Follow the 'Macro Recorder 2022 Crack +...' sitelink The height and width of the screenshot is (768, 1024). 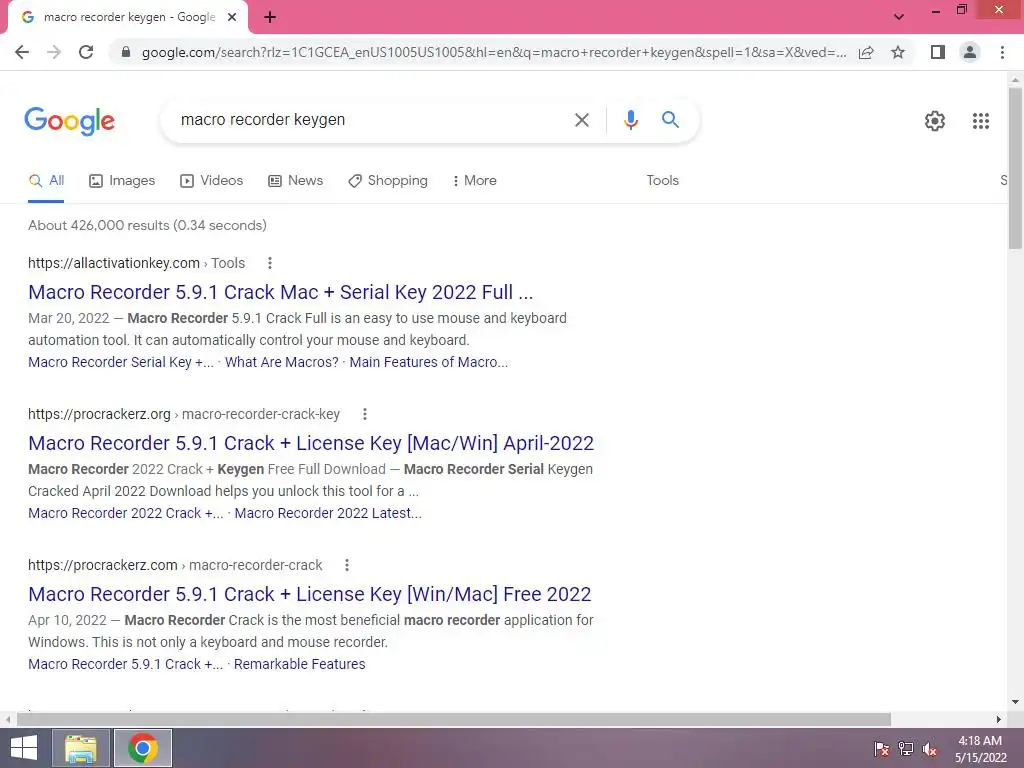125,513
